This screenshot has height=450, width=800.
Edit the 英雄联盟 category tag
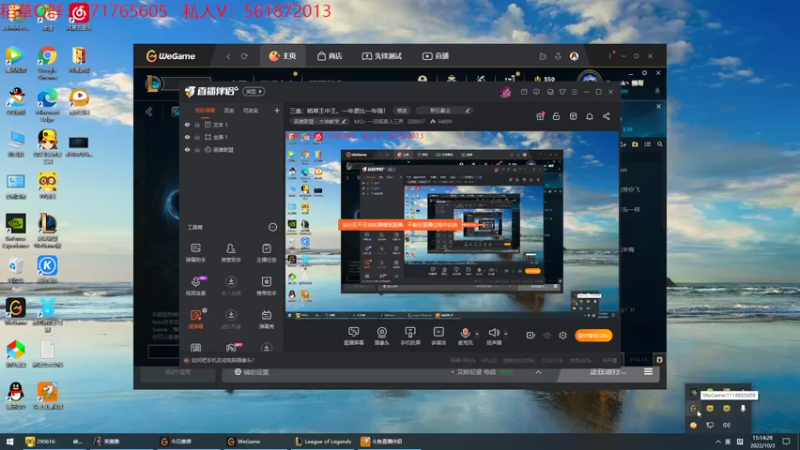(x=319, y=121)
